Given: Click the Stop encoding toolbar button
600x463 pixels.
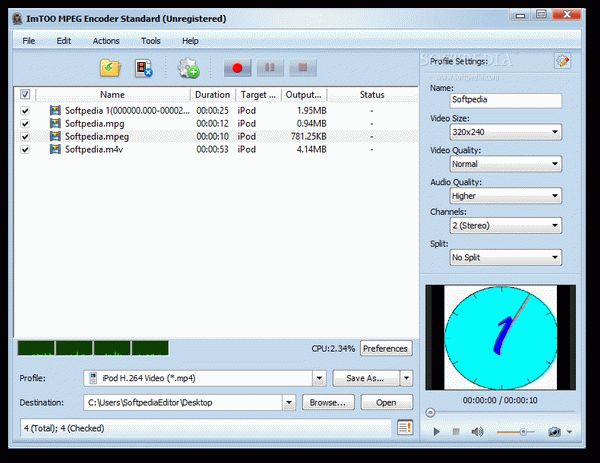Looking at the screenshot, I should click(303, 68).
